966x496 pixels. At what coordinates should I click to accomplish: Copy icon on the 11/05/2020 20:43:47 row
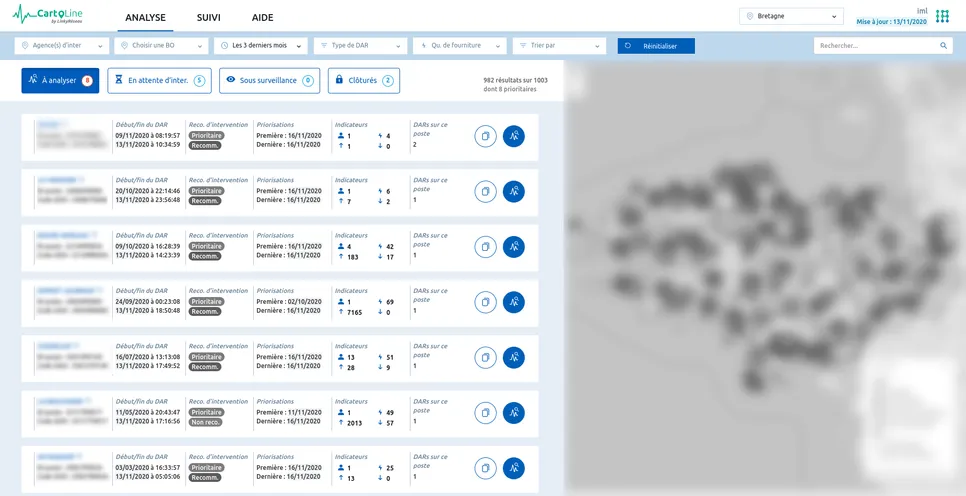click(x=485, y=413)
